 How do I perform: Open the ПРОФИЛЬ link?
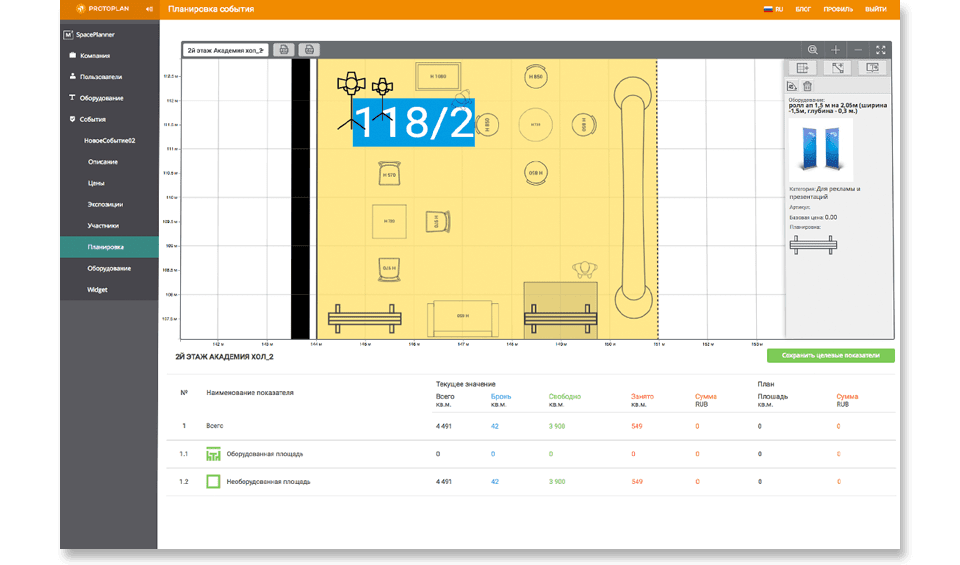point(838,9)
